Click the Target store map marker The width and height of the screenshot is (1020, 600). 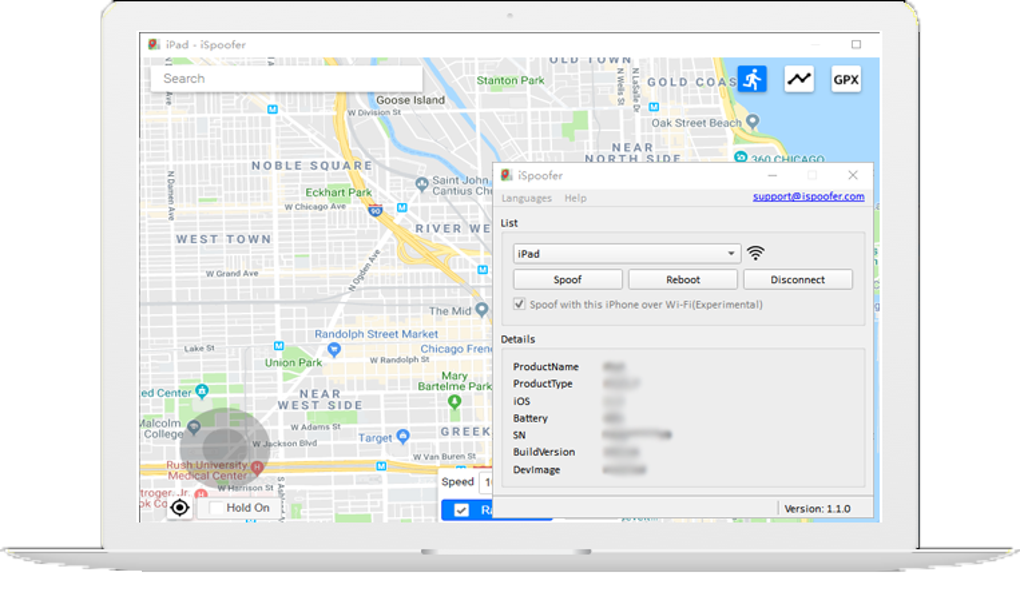403,436
